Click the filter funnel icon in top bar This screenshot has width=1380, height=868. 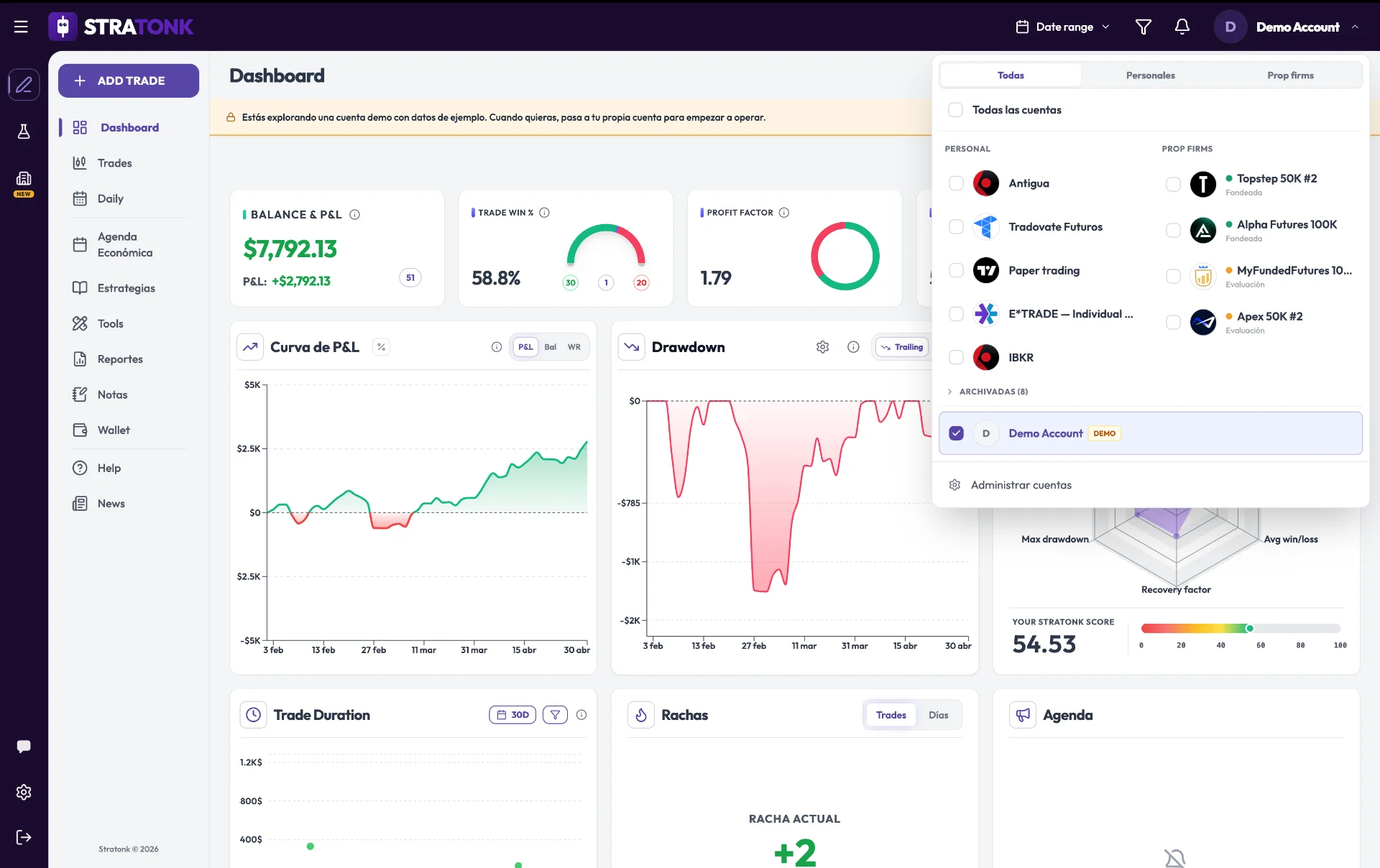[x=1143, y=27]
